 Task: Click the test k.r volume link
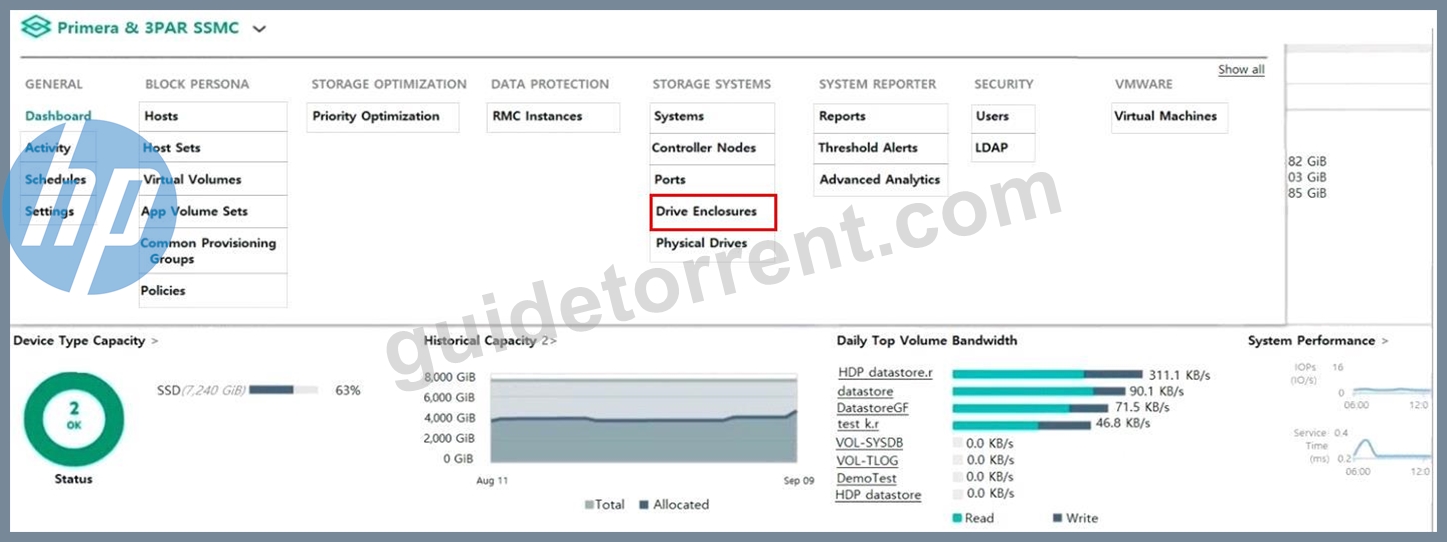tap(858, 424)
